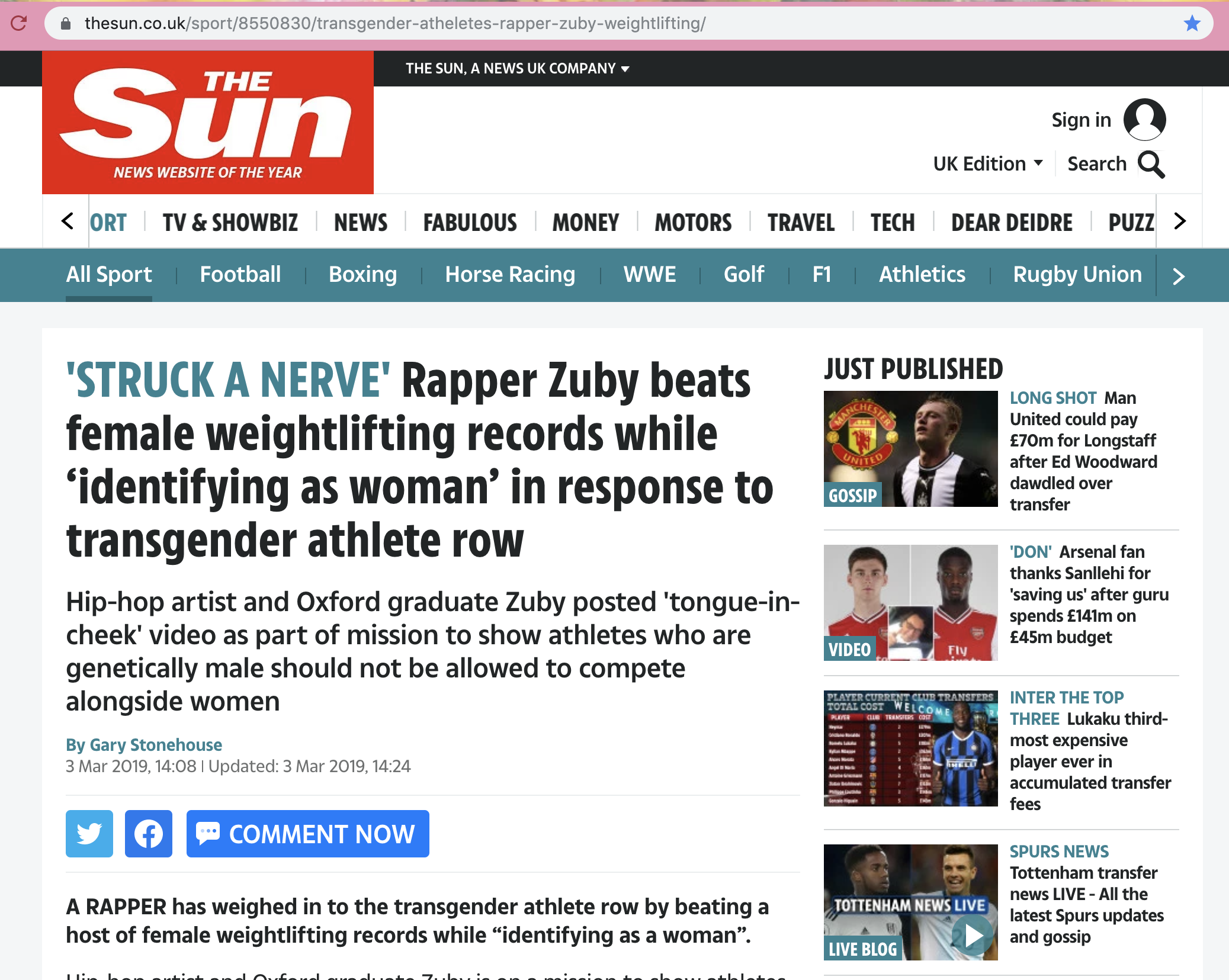1229x980 pixels.
Task: Share the article via the Twitter icon
Action: click(x=89, y=834)
